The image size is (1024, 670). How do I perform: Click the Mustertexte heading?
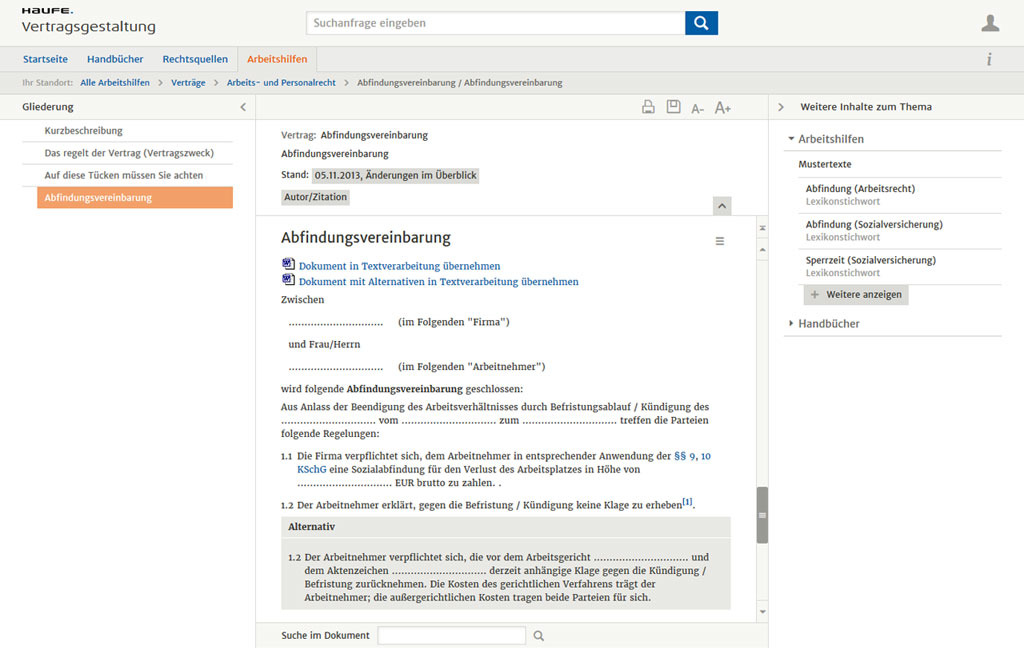point(825,165)
